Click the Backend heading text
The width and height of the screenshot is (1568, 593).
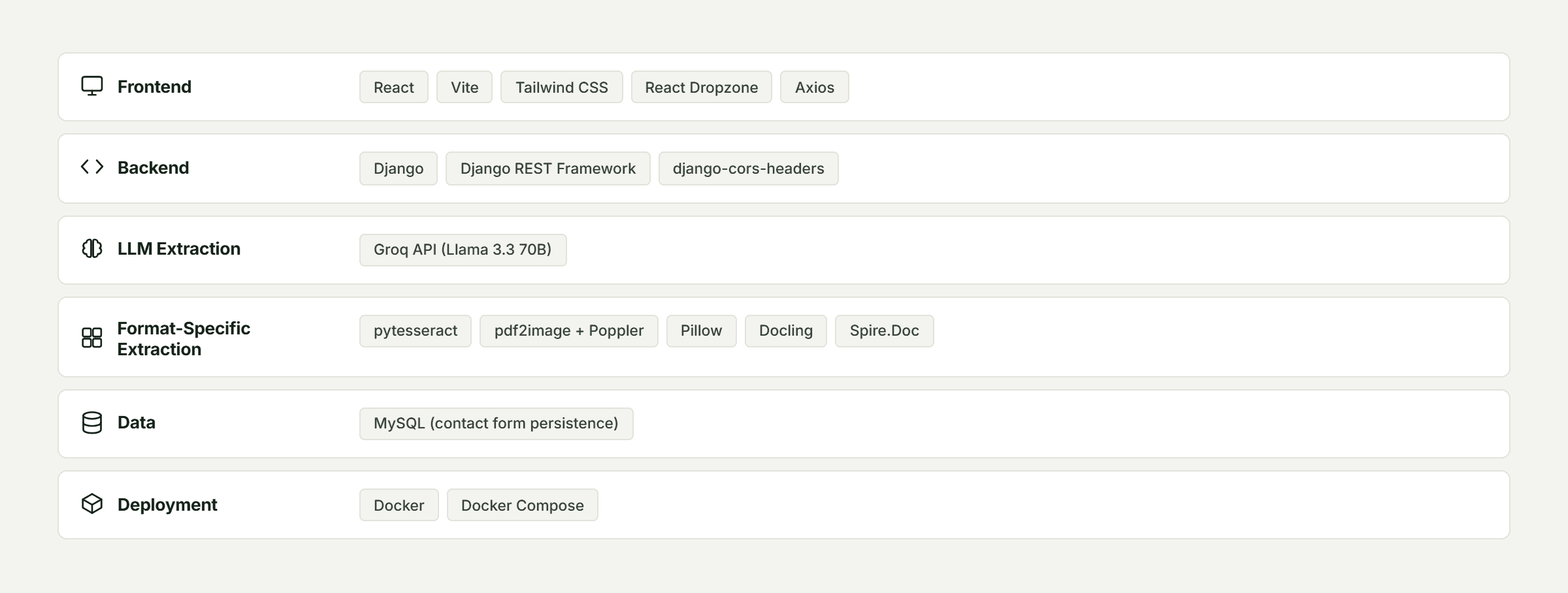(x=153, y=168)
